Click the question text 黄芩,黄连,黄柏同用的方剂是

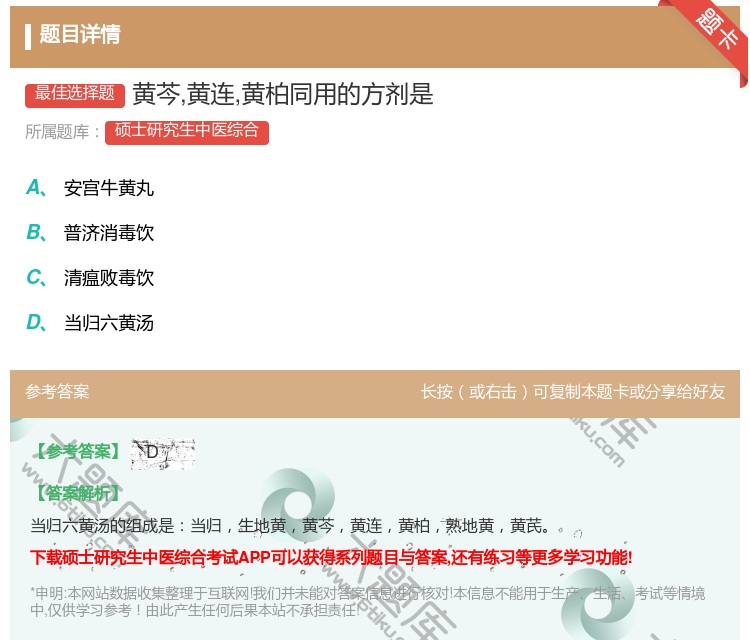[283, 94]
